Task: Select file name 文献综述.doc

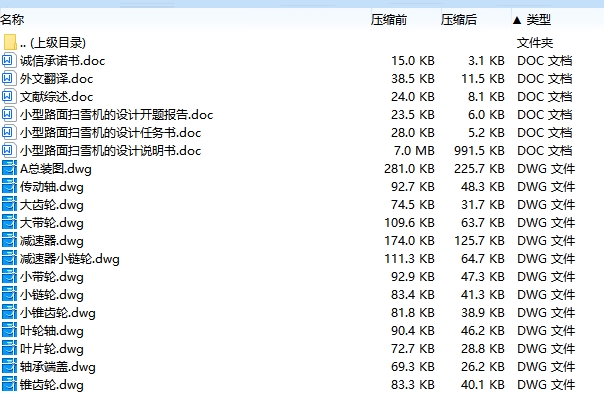Action: tap(57, 96)
